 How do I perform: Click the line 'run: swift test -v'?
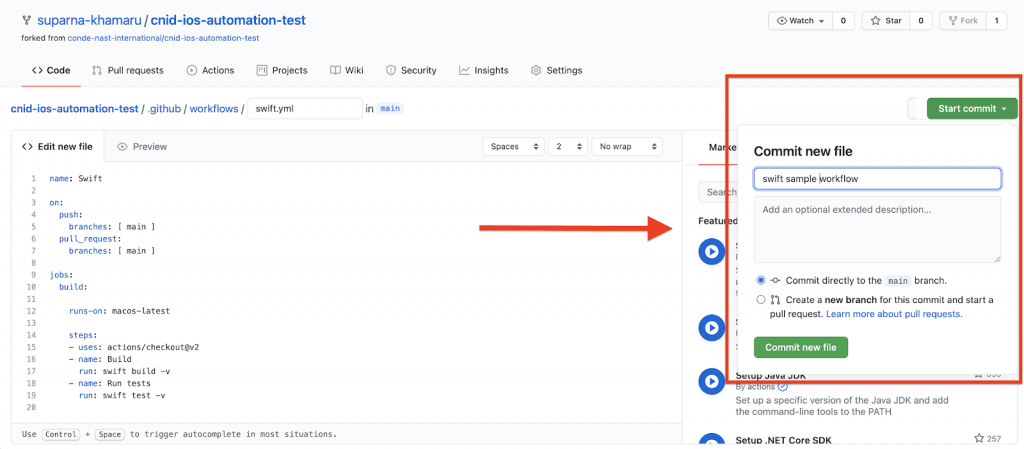122,395
